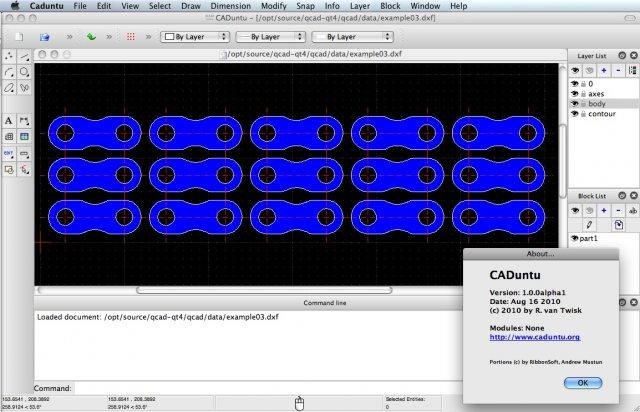Open the Select tools in left toolbox
Image resolution: width=640 pixels, height=412 pixels.
24,169
